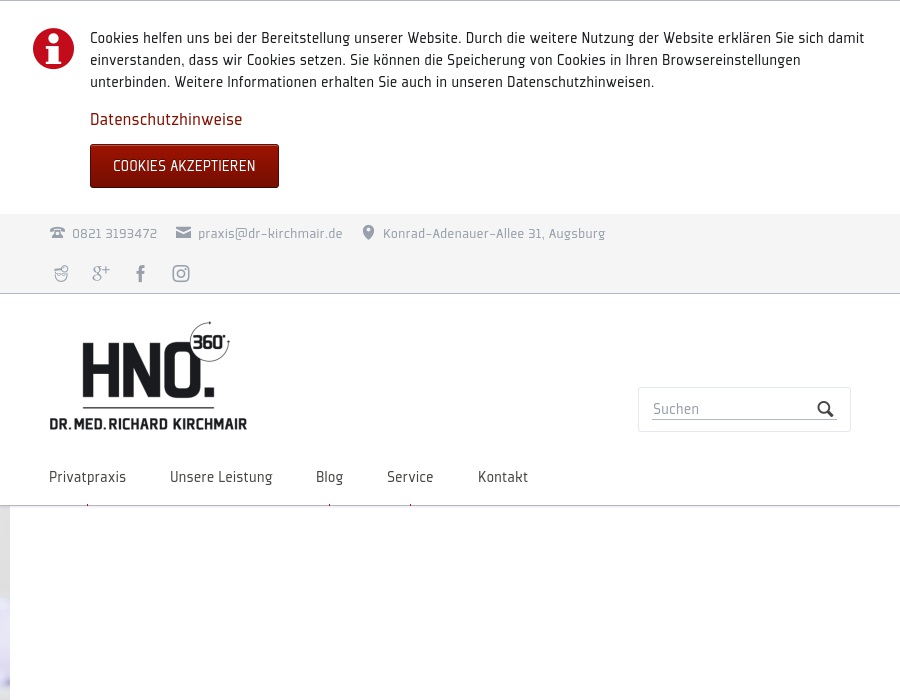Click the map pin location icon
The height and width of the screenshot is (700, 900).
tap(368, 232)
